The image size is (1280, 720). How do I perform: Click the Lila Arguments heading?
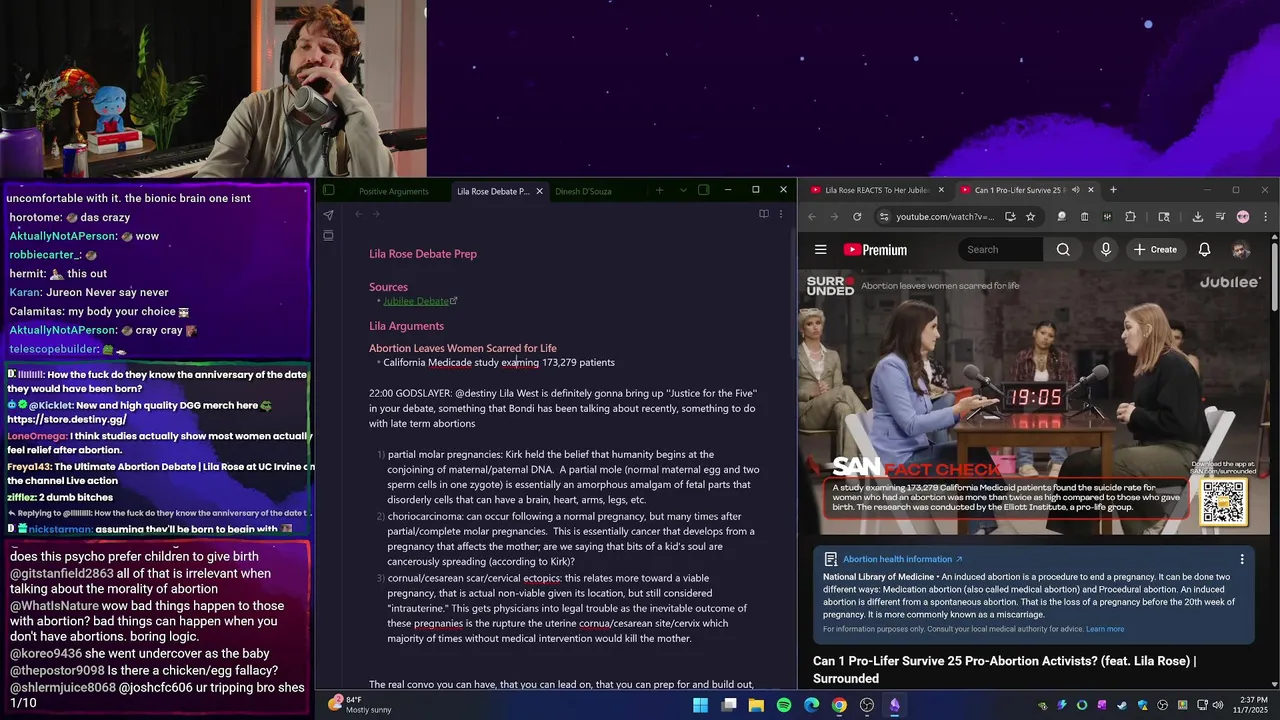(x=406, y=326)
